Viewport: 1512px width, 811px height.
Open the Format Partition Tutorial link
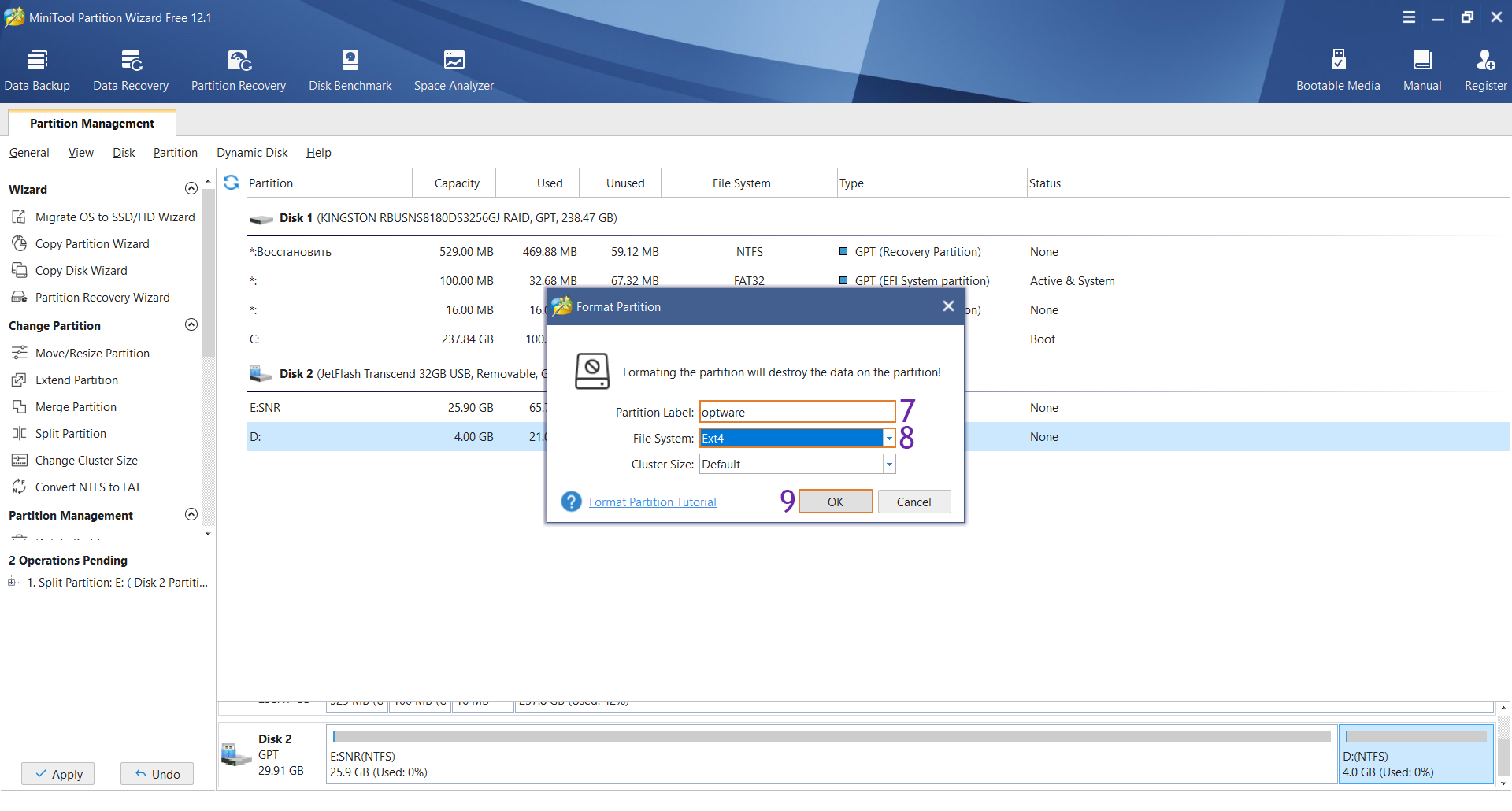pos(653,502)
